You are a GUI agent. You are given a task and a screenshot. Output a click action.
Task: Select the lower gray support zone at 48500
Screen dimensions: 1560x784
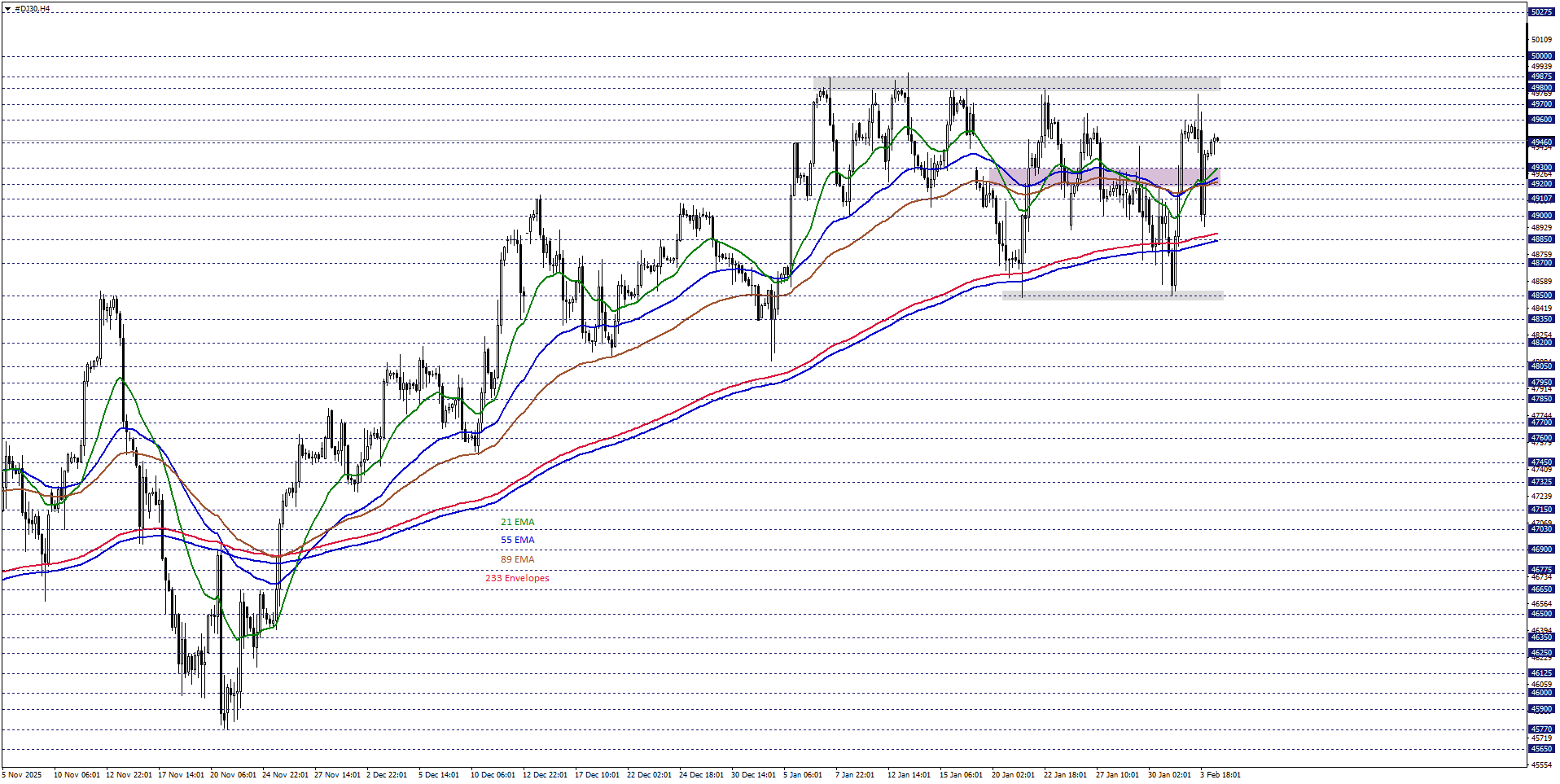point(1112,296)
